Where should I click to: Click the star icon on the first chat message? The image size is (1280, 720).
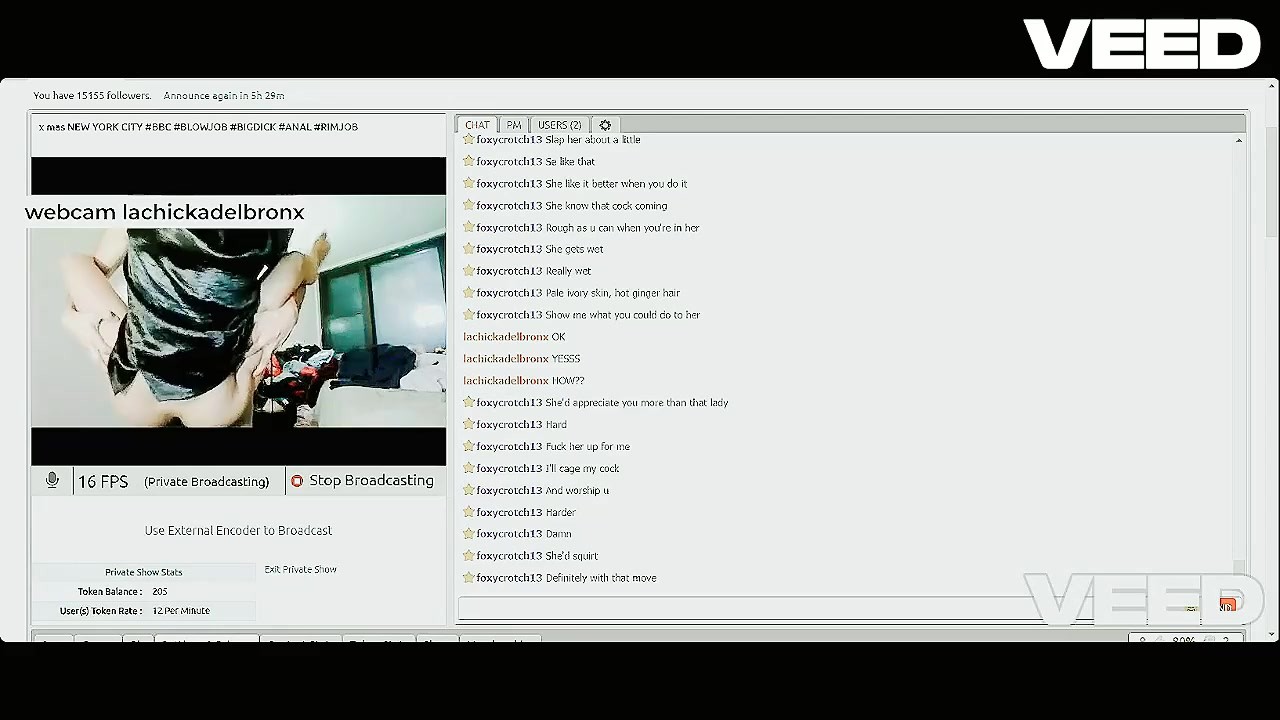pyautogui.click(x=468, y=140)
